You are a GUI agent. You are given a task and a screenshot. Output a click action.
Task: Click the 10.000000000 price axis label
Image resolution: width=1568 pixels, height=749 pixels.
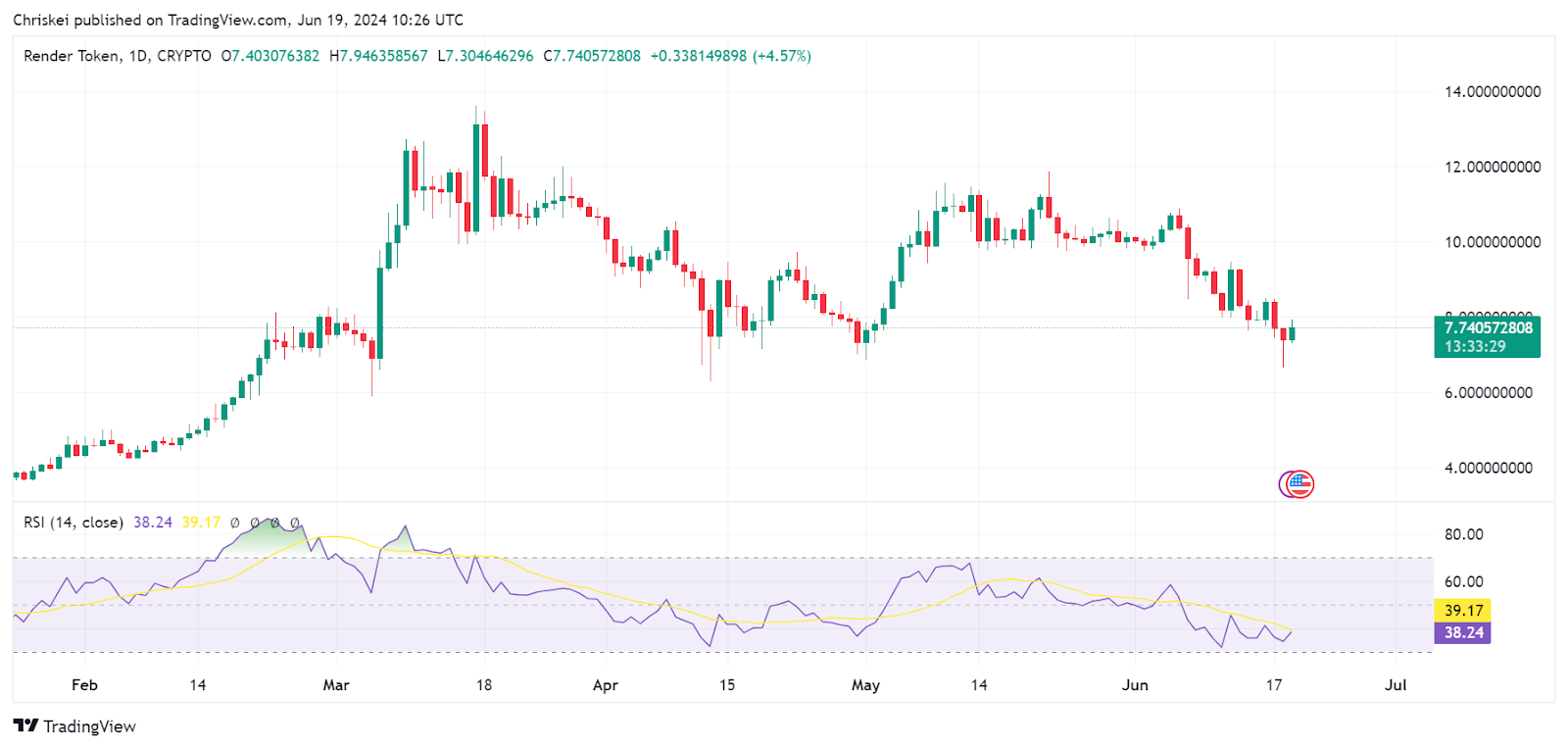pyautogui.click(x=1493, y=242)
